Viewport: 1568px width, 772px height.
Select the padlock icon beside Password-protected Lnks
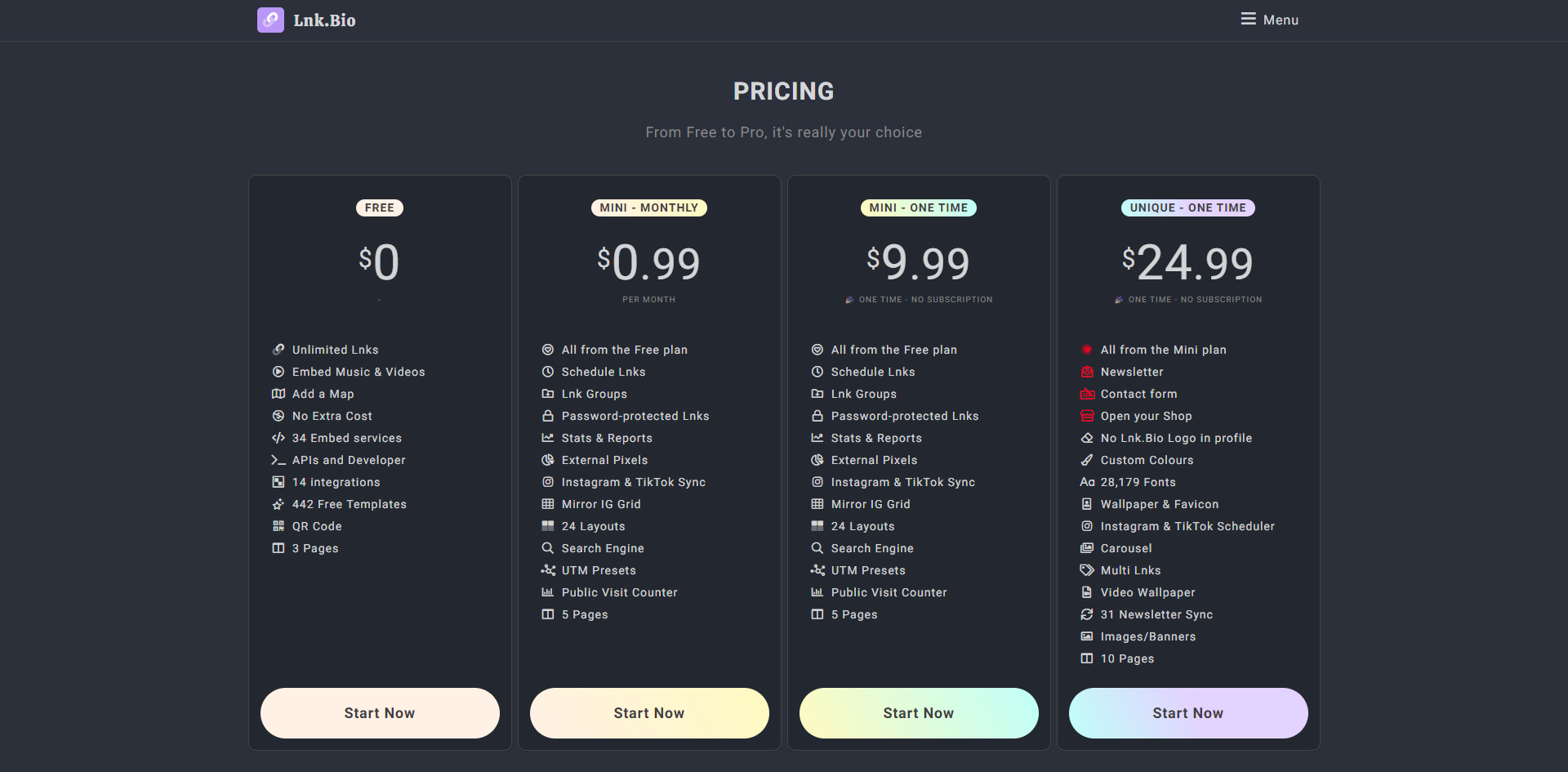click(548, 416)
